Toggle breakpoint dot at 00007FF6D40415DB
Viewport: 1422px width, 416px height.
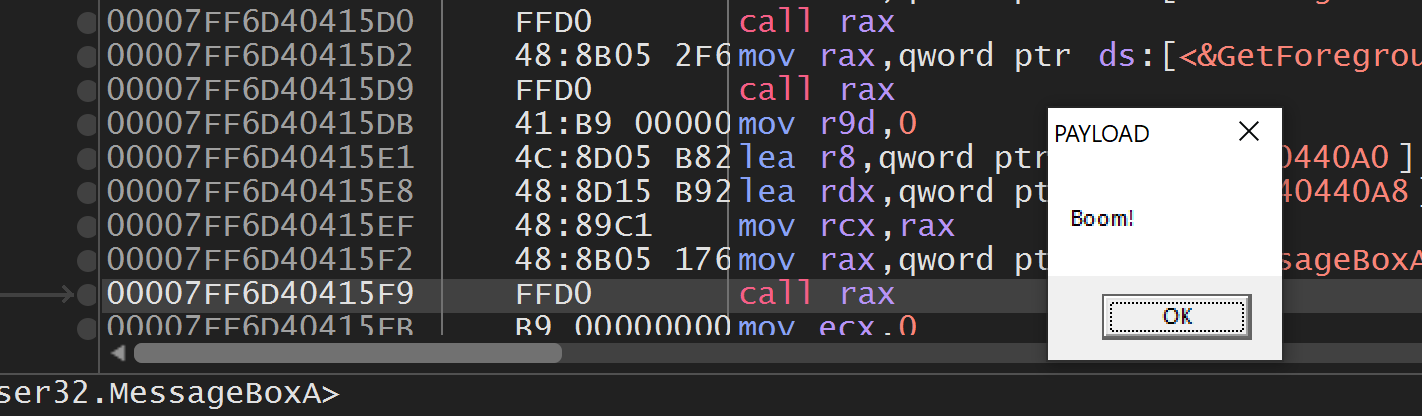tap(88, 123)
